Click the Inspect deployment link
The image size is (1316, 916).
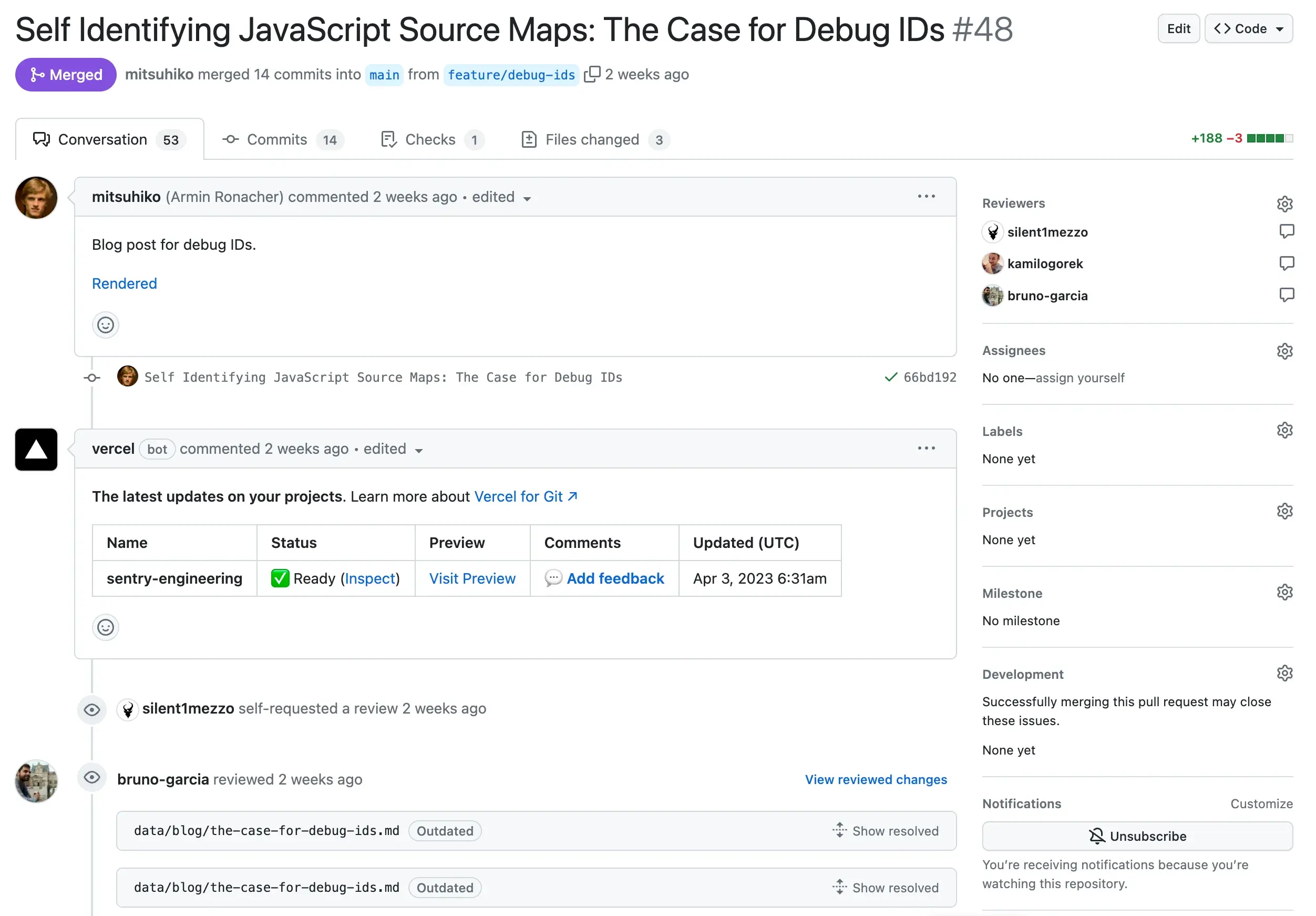point(369,578)
